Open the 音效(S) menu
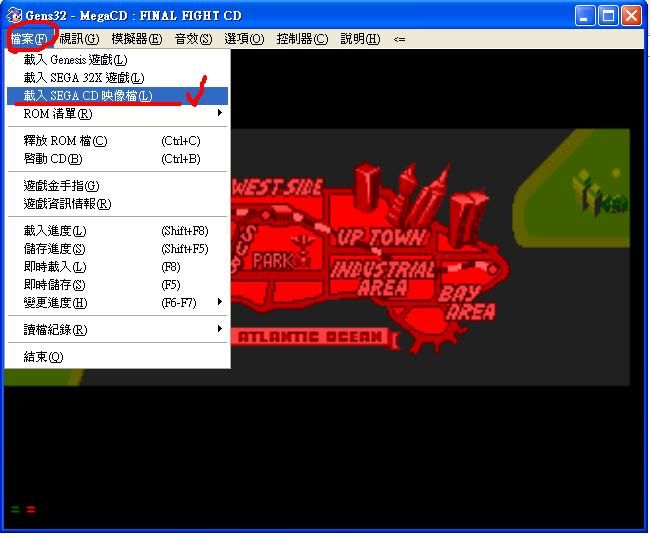Screen dimensions: 650x539 point(193,39)
